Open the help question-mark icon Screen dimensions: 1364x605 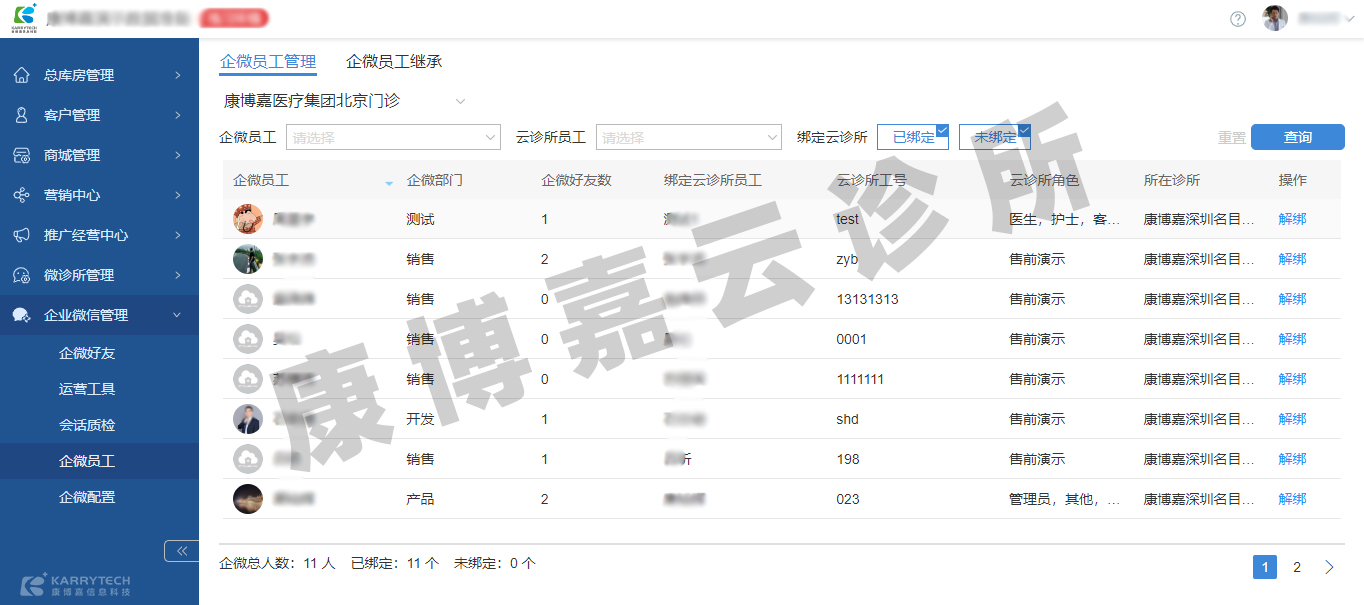(x=1238, y=19)
